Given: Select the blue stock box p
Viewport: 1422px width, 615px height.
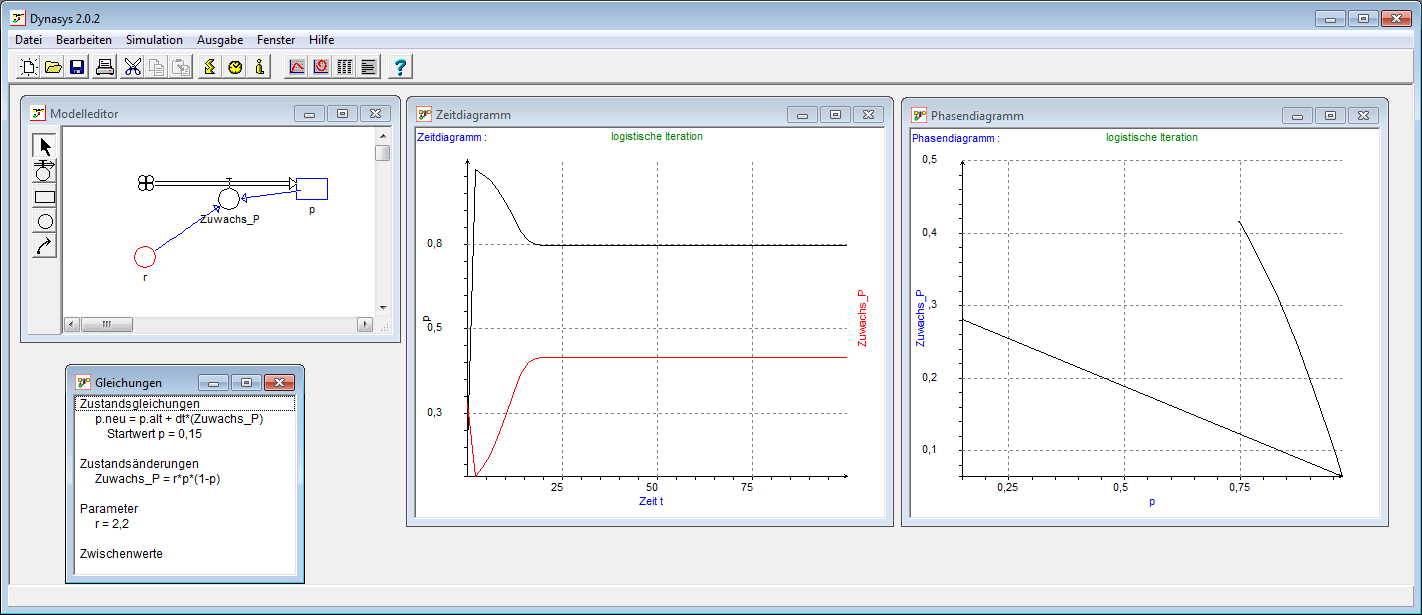Looking at the screenshot, I should click(312, 188).
